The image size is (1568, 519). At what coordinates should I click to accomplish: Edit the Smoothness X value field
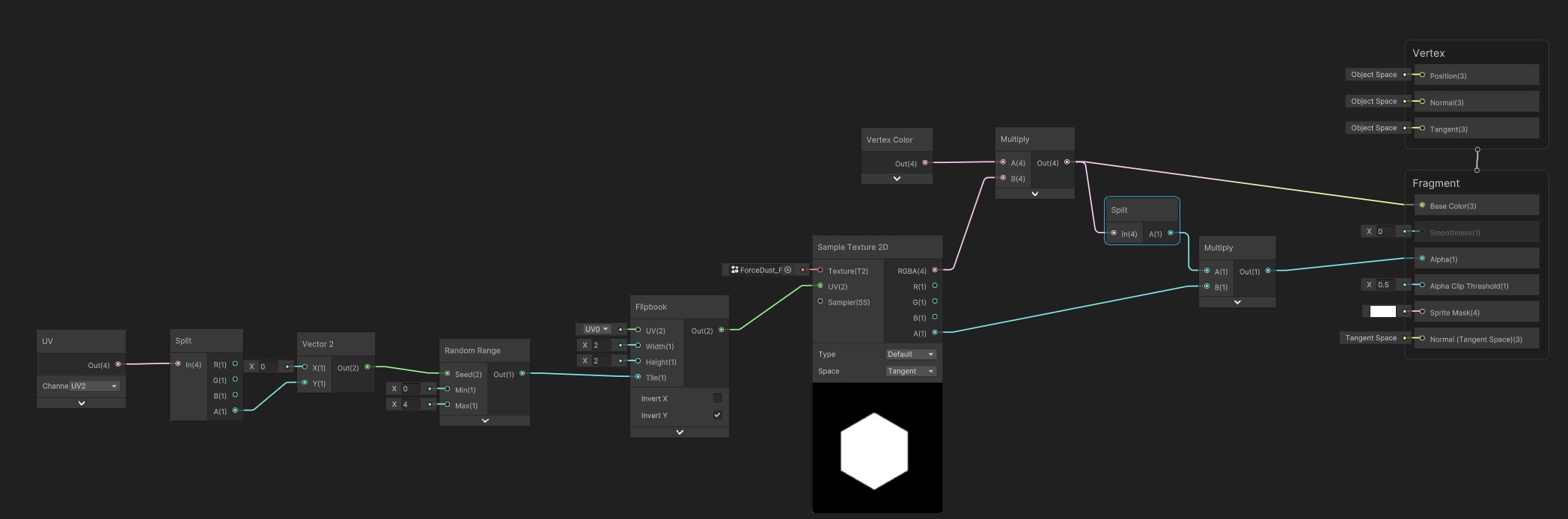(x=1385, y=232)
